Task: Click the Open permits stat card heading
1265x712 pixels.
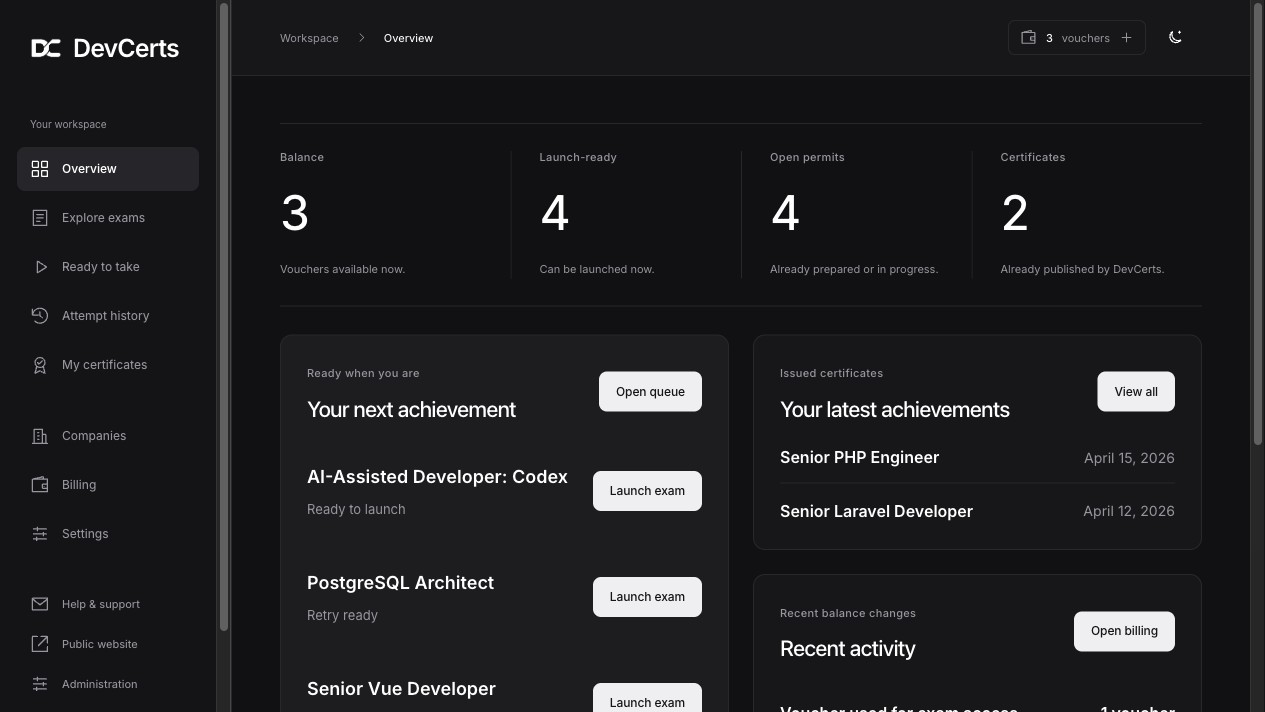Action: [x=807, y=157]
